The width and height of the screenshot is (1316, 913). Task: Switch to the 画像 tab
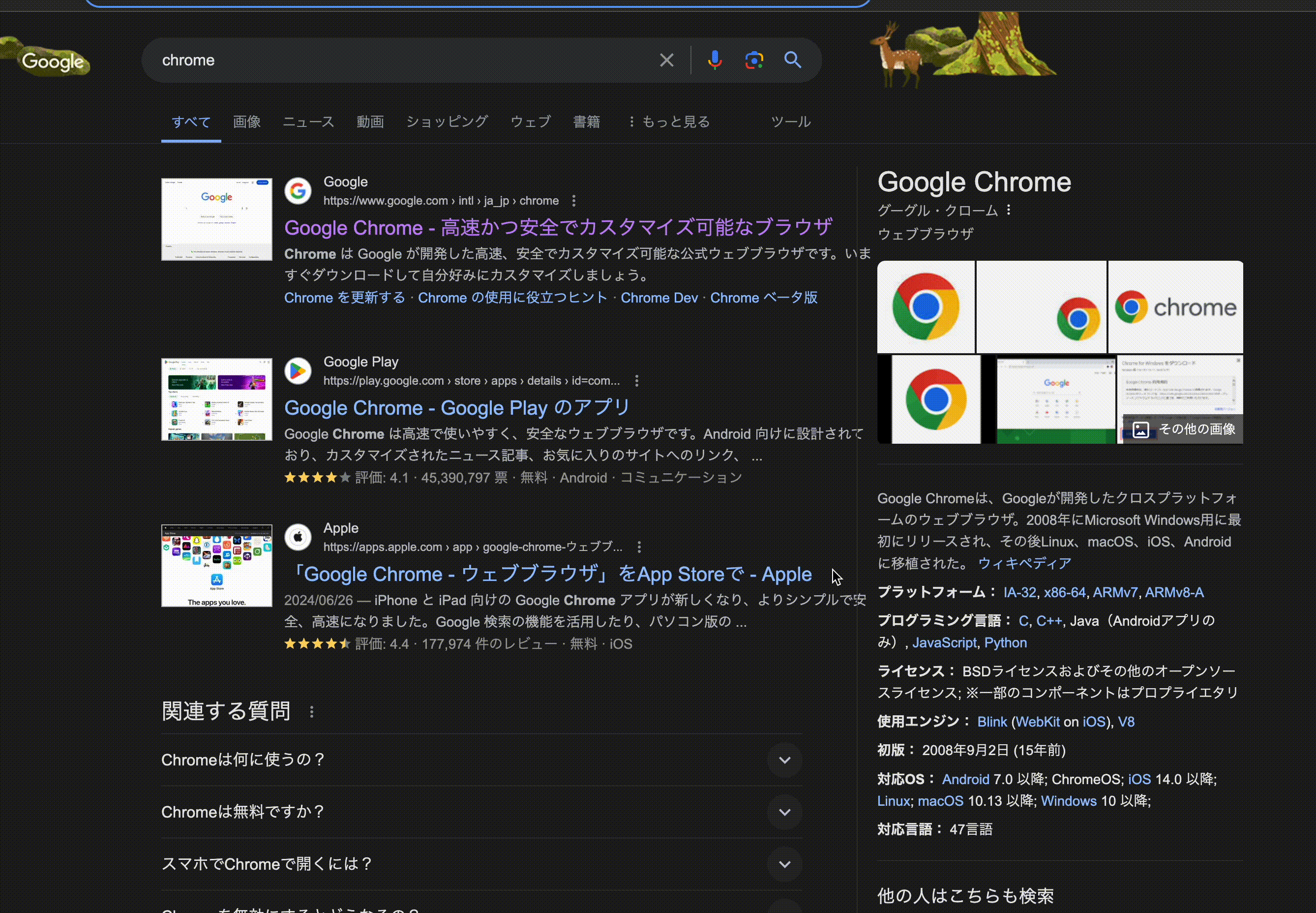246,122
